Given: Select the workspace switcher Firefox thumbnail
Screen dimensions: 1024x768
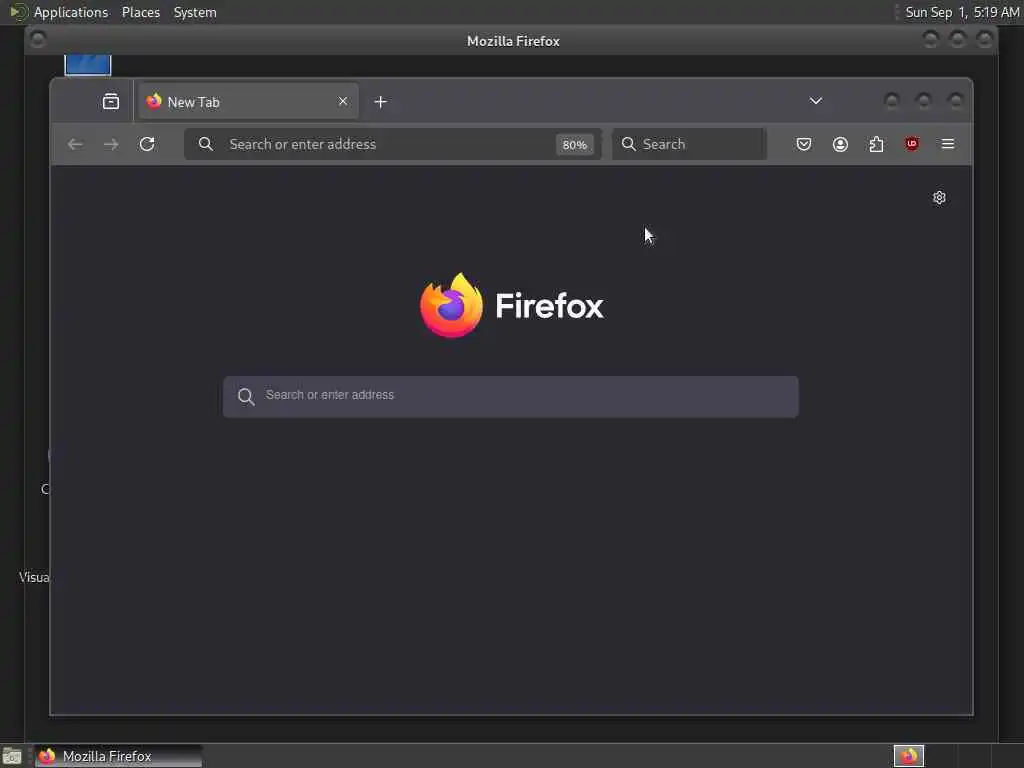Looking at the screenshot, I should coord(909,756).
